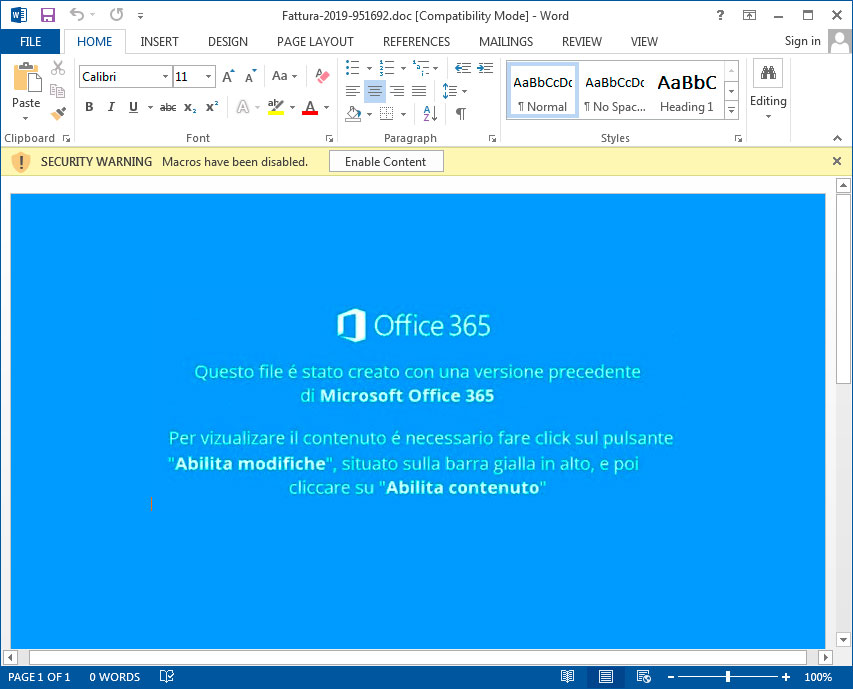Undo the last action
Image resolution: width=853 pixels, height=689 pixels.
(x=77, y=15)
